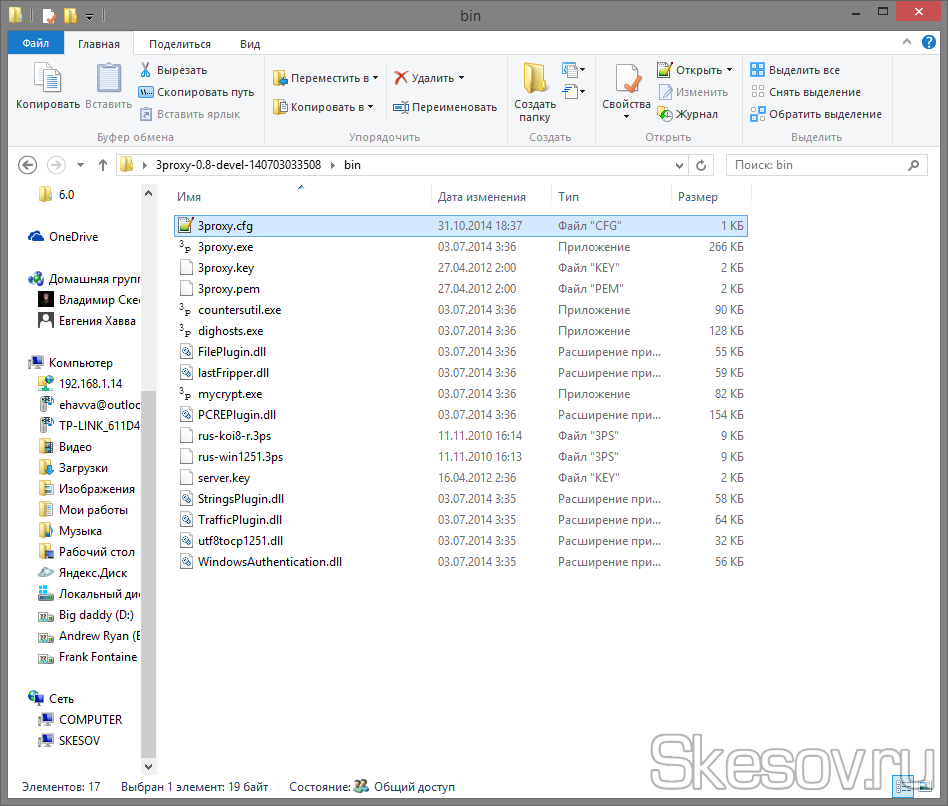The image size is (948, 806).
Task: Sort by the Дата изменения column header
Action: point(481,197)
